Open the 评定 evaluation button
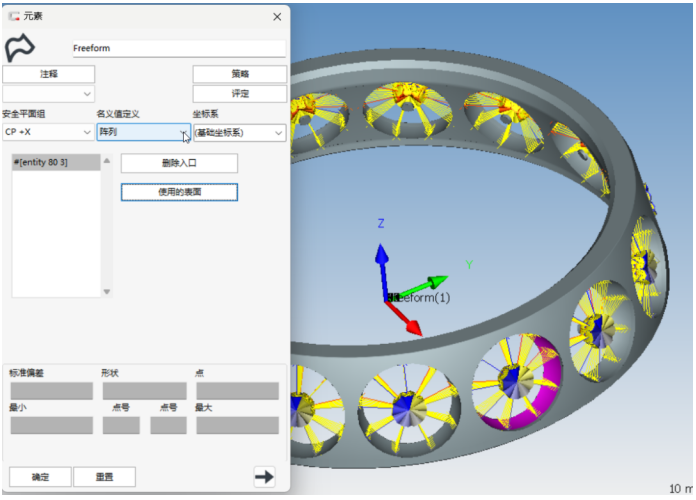Viewport: 696px width, 500px height. pos(239,94)
